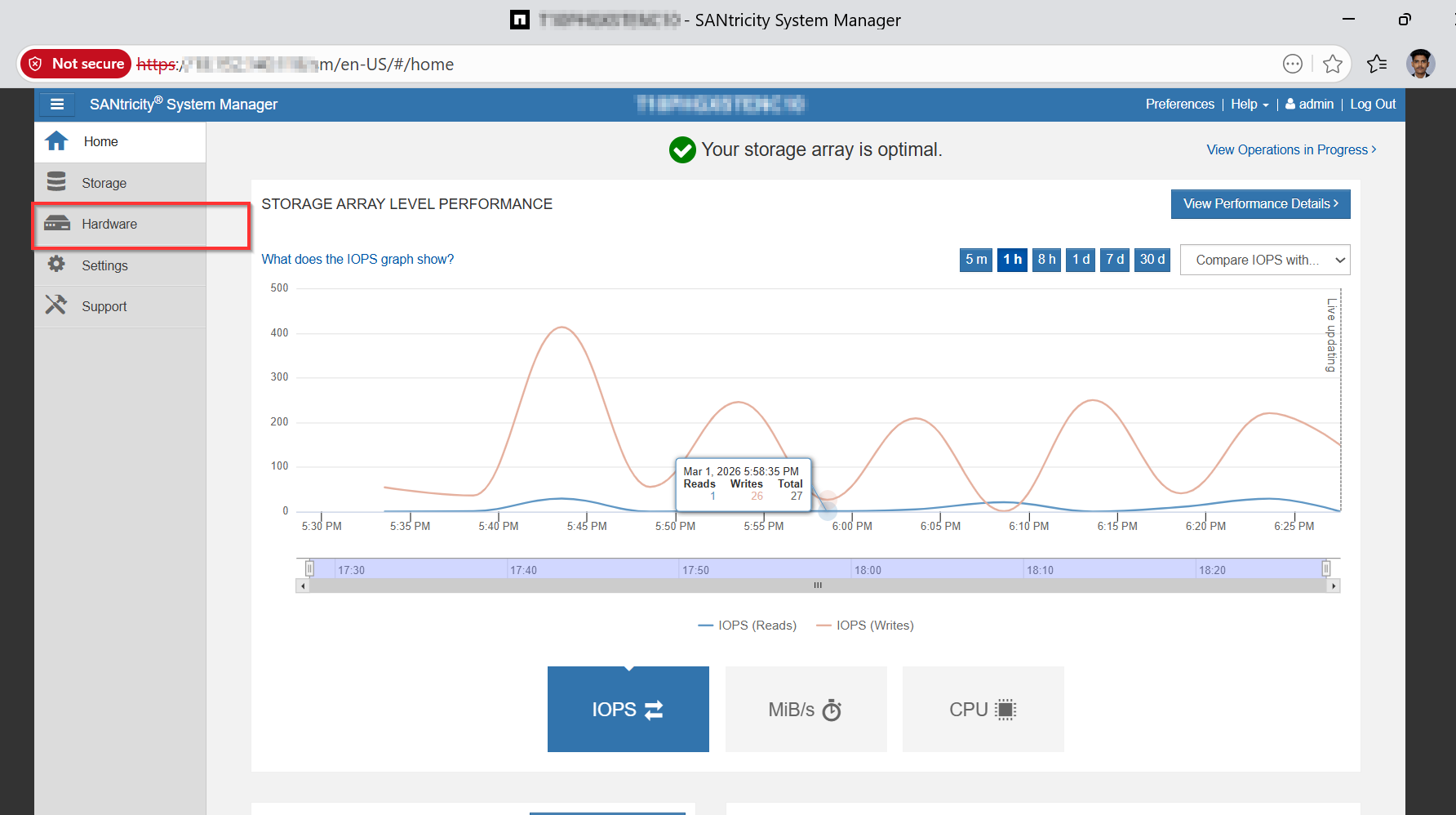This screenshot has width=1456, height=815.
Task: Click the Settings gear icon
Action: point(56,265)
